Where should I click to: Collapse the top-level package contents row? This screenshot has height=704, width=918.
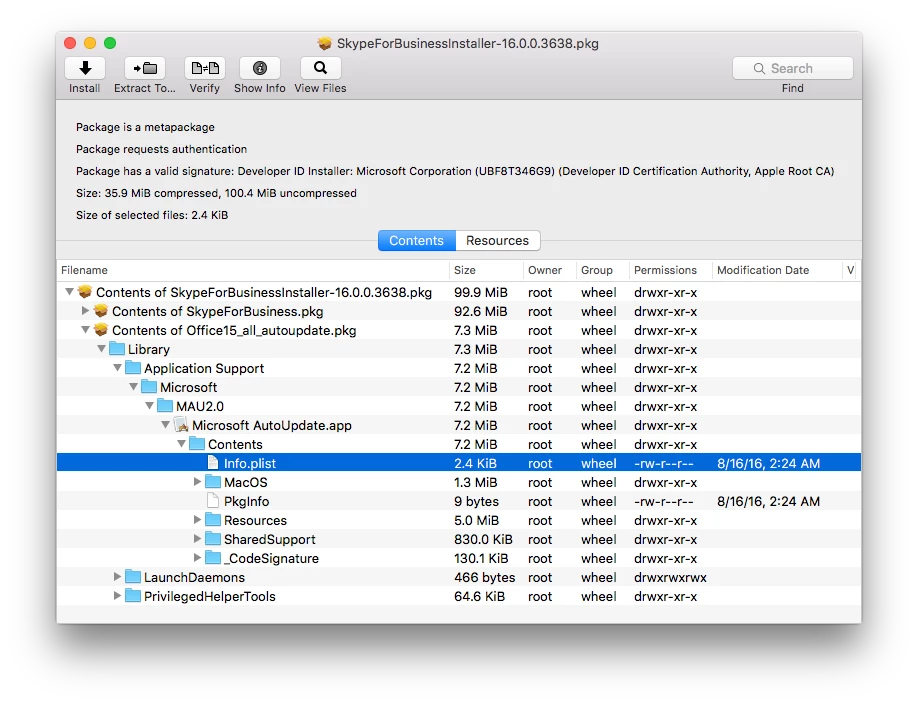69,292
